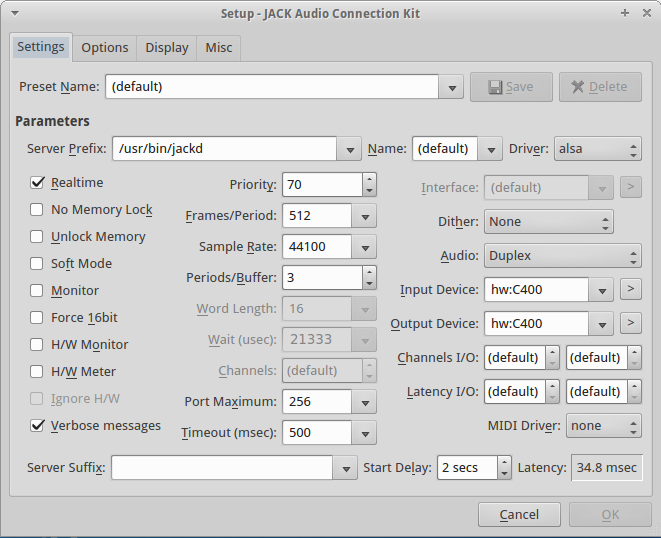Enable No Memory Lock
The height and width of the screenshot is (538, 661).
point(37,210)
